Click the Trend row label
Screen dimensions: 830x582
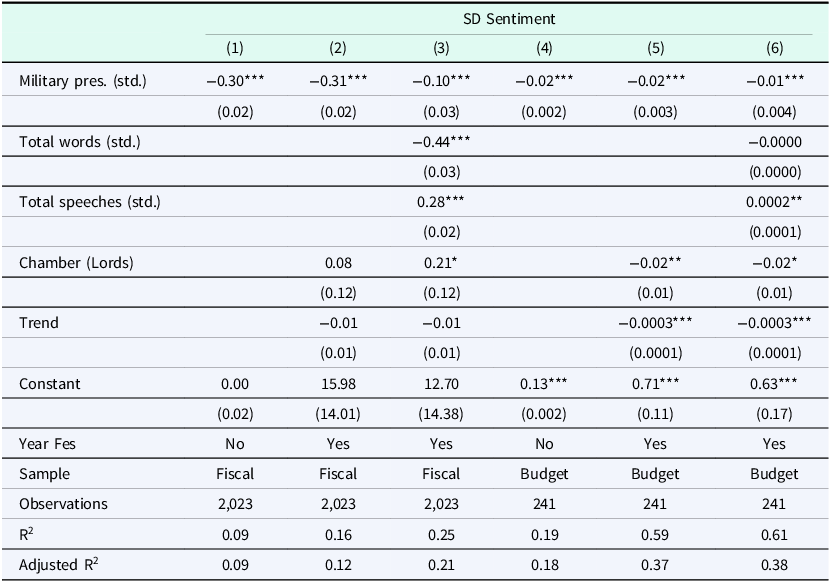click(39, 323)
